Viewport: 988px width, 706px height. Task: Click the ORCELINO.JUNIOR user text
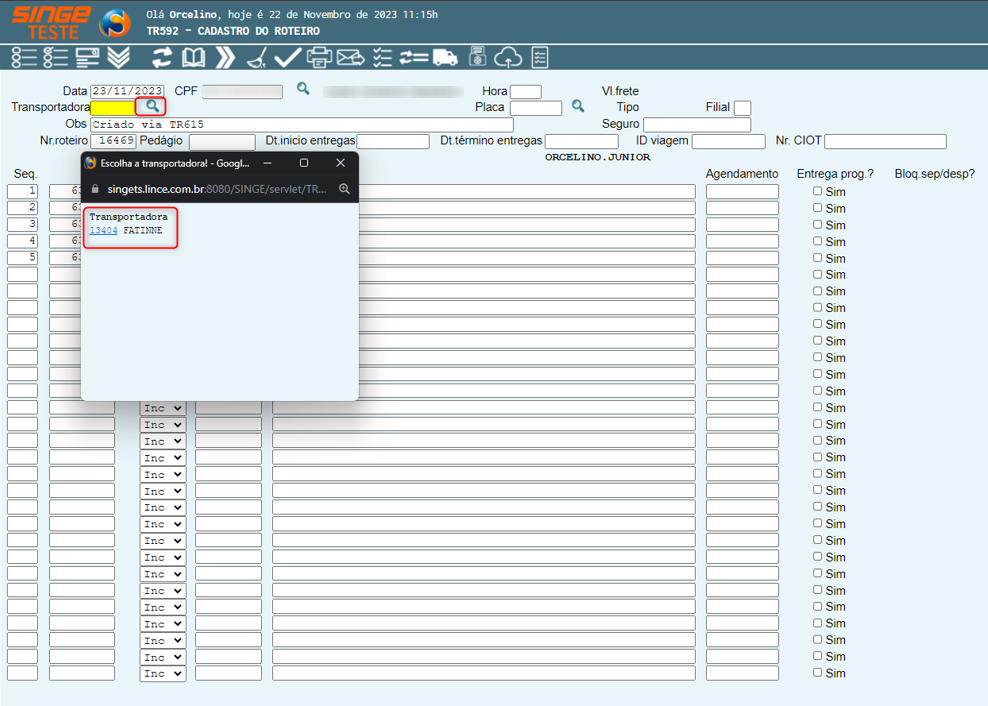[x=597, y=158]
